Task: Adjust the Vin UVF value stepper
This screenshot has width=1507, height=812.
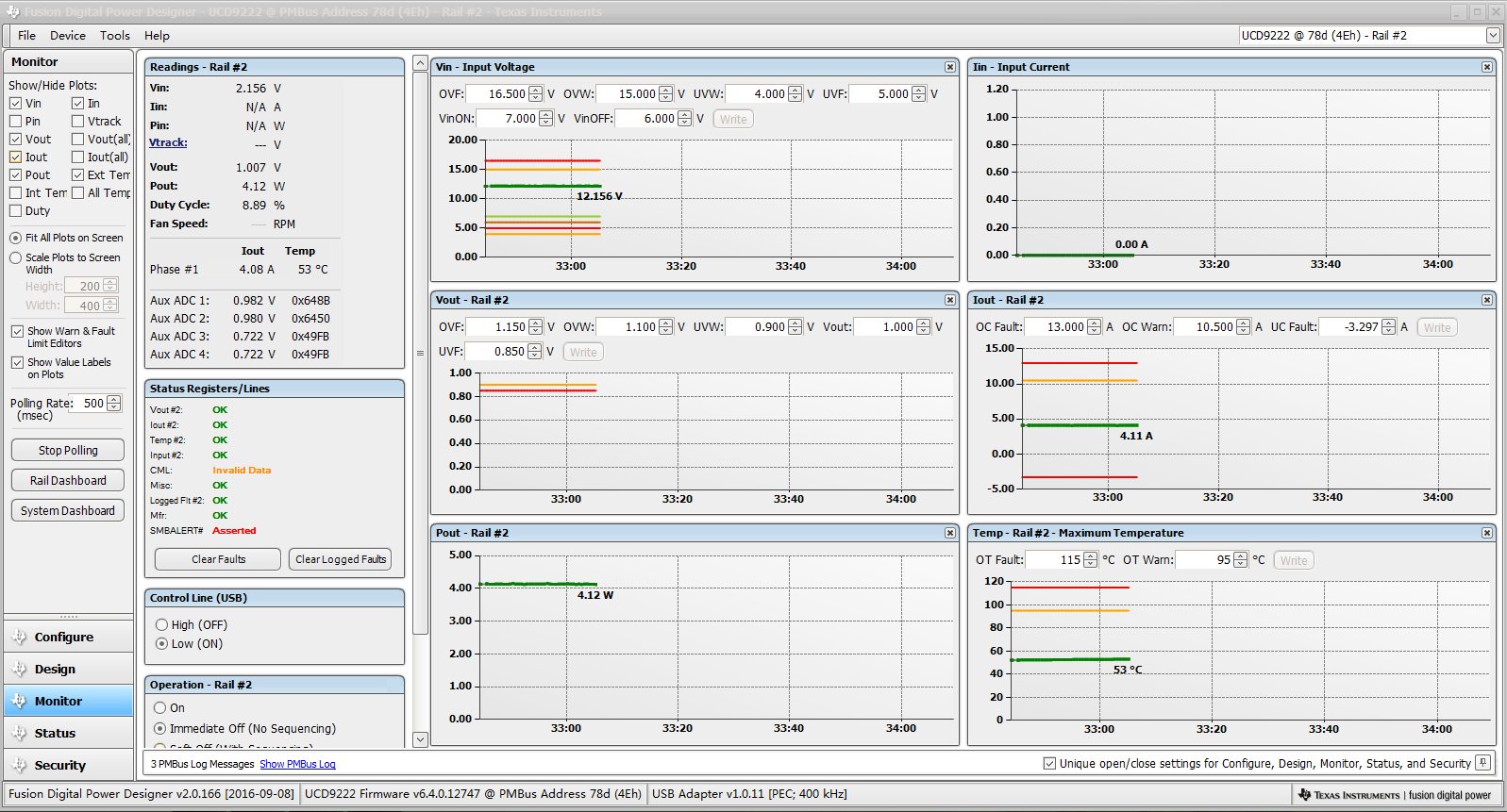Action: pos(919,94)
